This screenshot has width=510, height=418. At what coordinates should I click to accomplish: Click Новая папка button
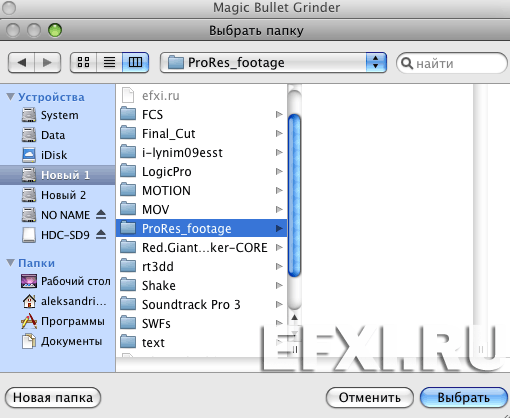(53, 398)
